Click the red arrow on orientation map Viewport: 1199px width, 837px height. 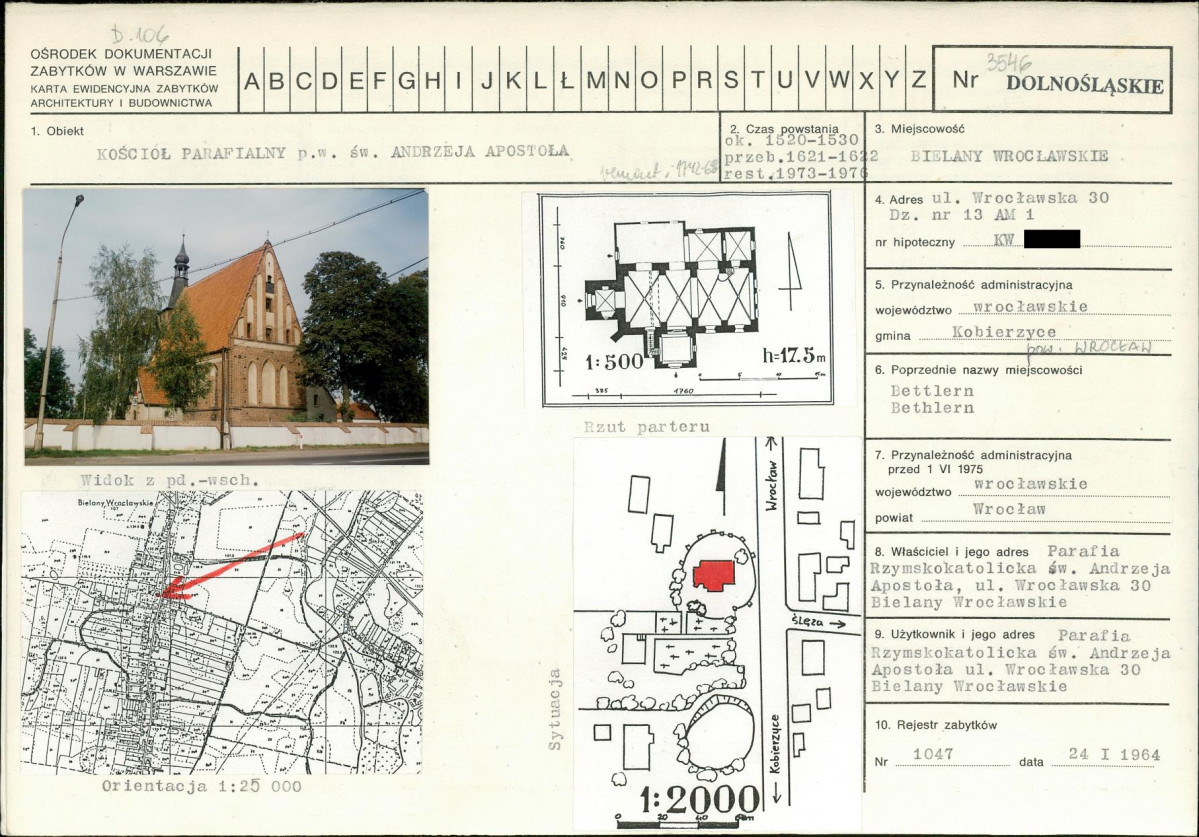pyautogui.click(x=230, y=566)
